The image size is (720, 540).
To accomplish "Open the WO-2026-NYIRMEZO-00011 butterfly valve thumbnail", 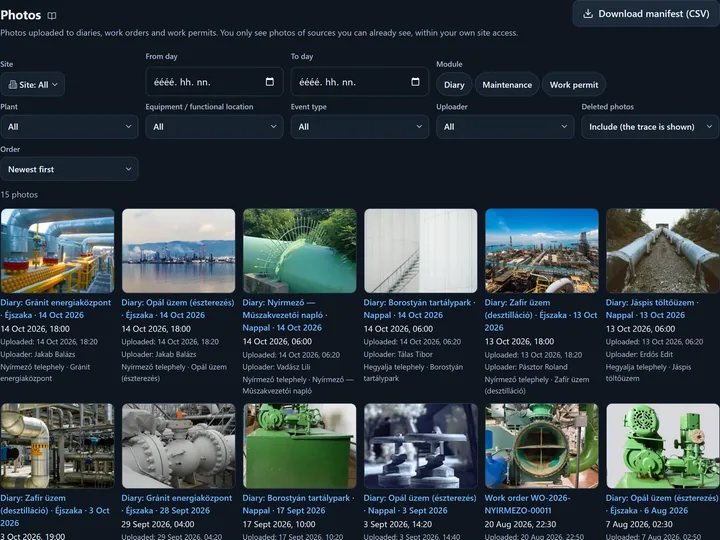I will tap(542, 446).
